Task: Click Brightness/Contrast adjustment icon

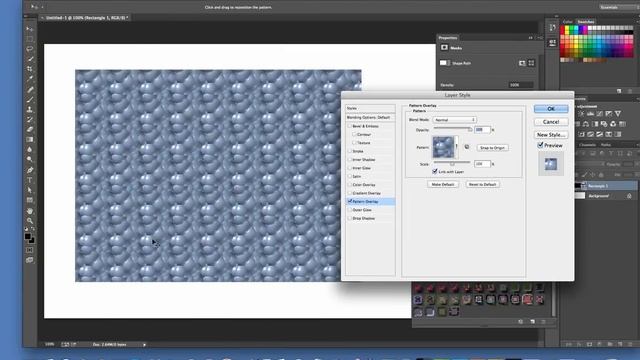Action: point(581,113)
